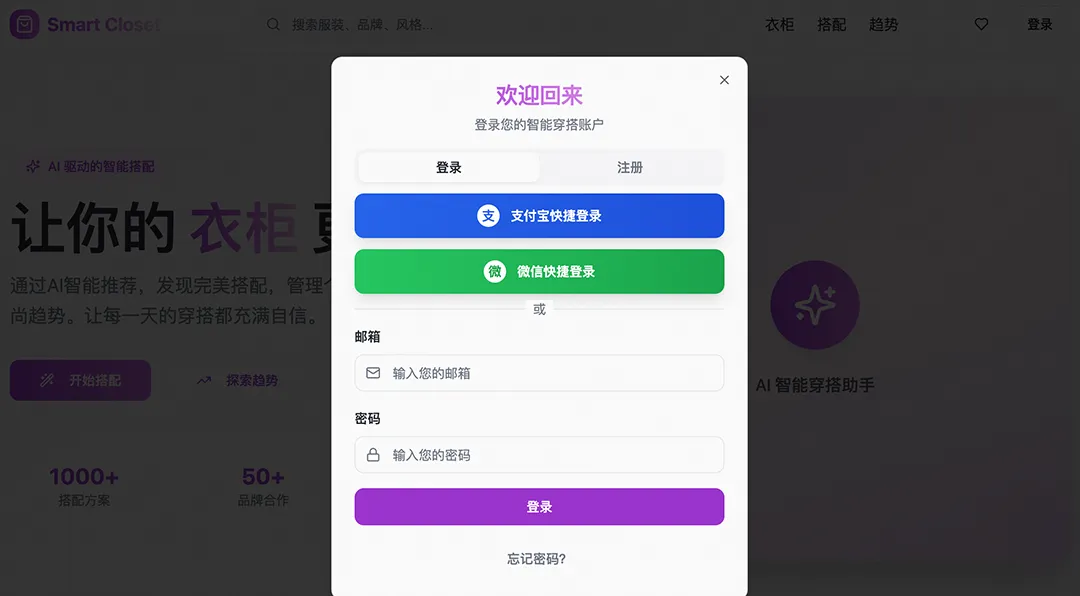This screenshot has height=596, width=1080.
Task: Close the login dialog with the X icon
Action: click(724, 80)
